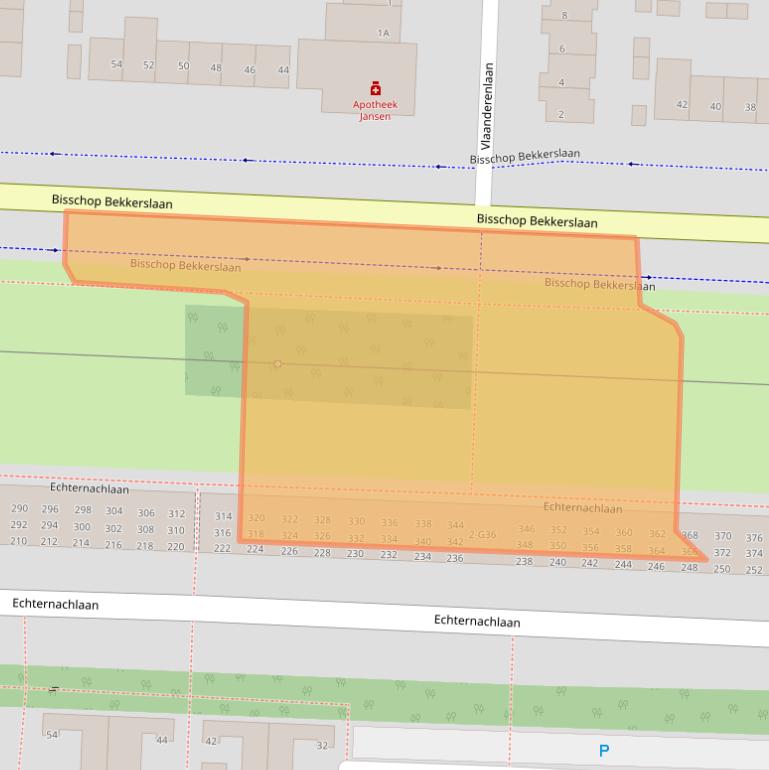Viewport: 769px width, 770px height.
Task: Select building number 52
Action: click(148, 65)
